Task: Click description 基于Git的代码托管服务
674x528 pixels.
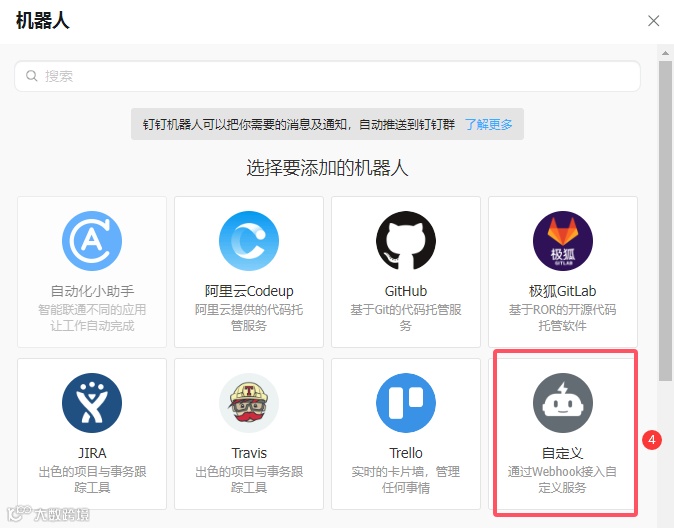Action: click(x=406, y=317)
